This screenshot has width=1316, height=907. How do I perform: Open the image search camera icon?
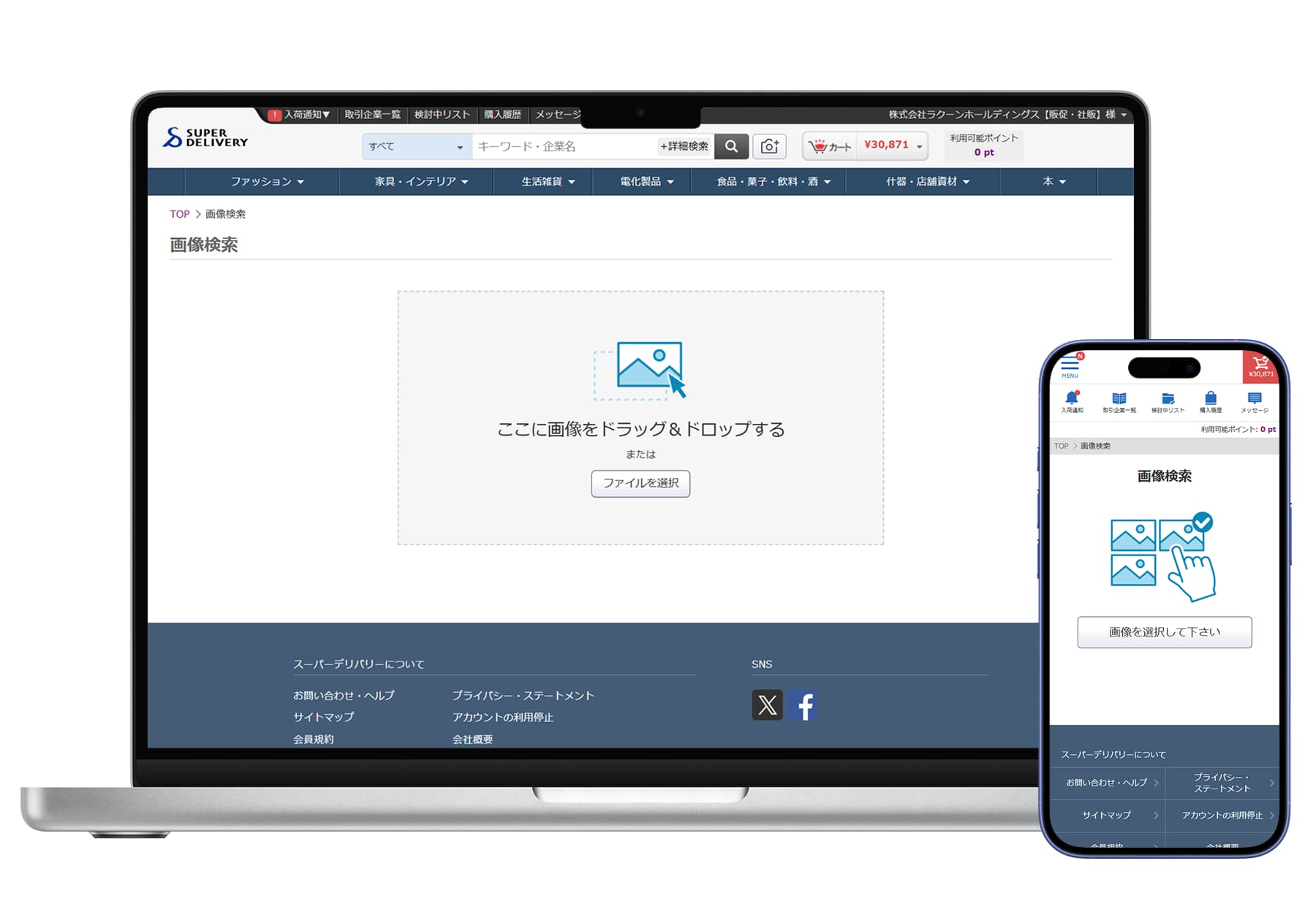point(769,145)
